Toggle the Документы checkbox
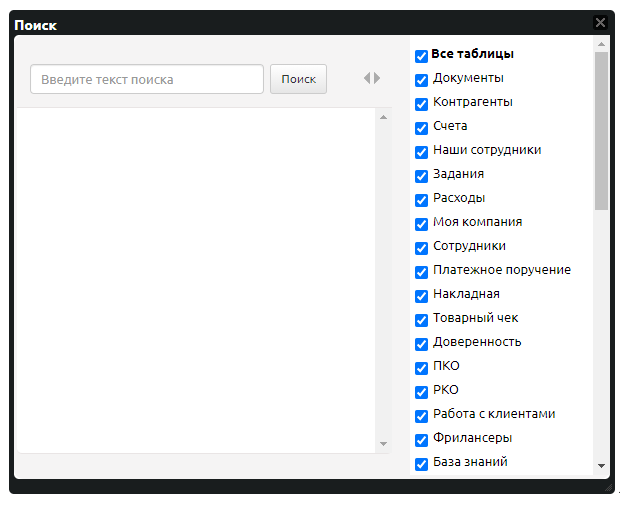 coord(421,80)
